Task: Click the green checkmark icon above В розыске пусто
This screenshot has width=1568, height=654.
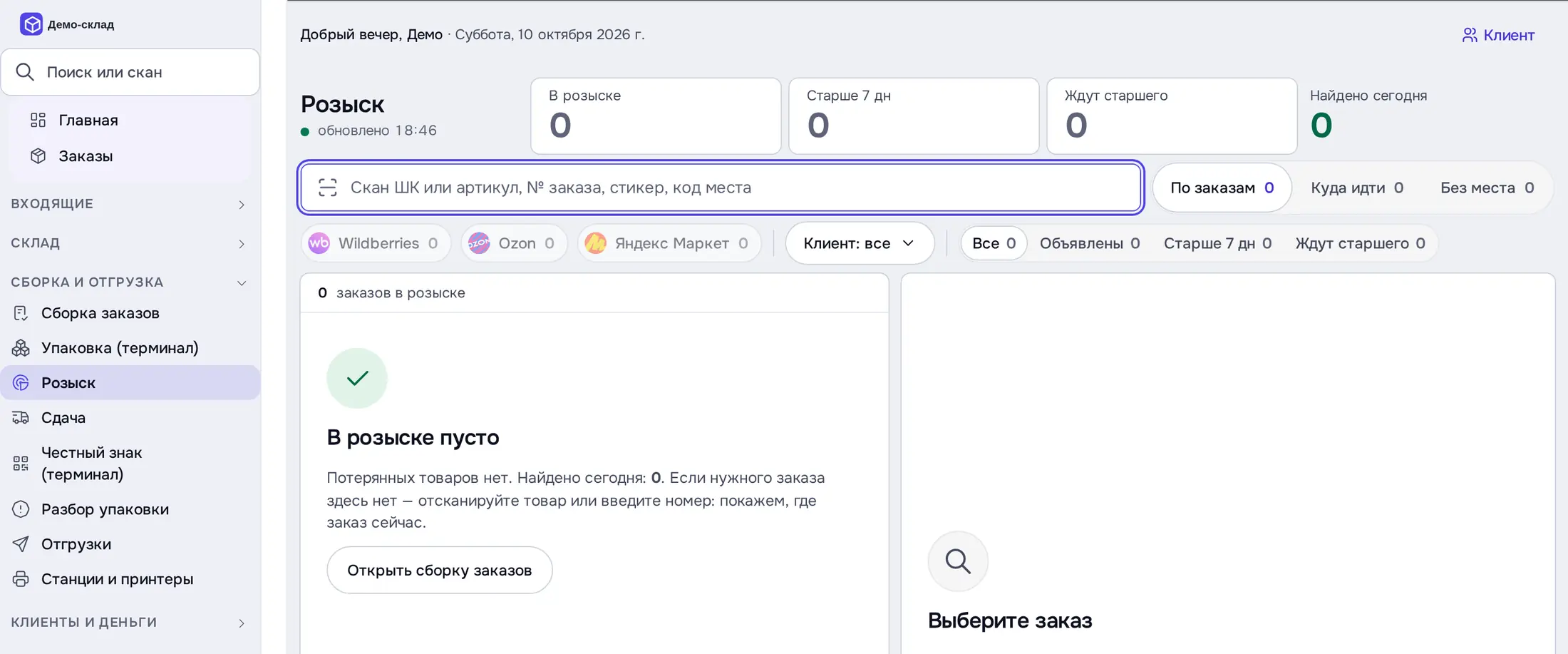Action: pos(357,378)
